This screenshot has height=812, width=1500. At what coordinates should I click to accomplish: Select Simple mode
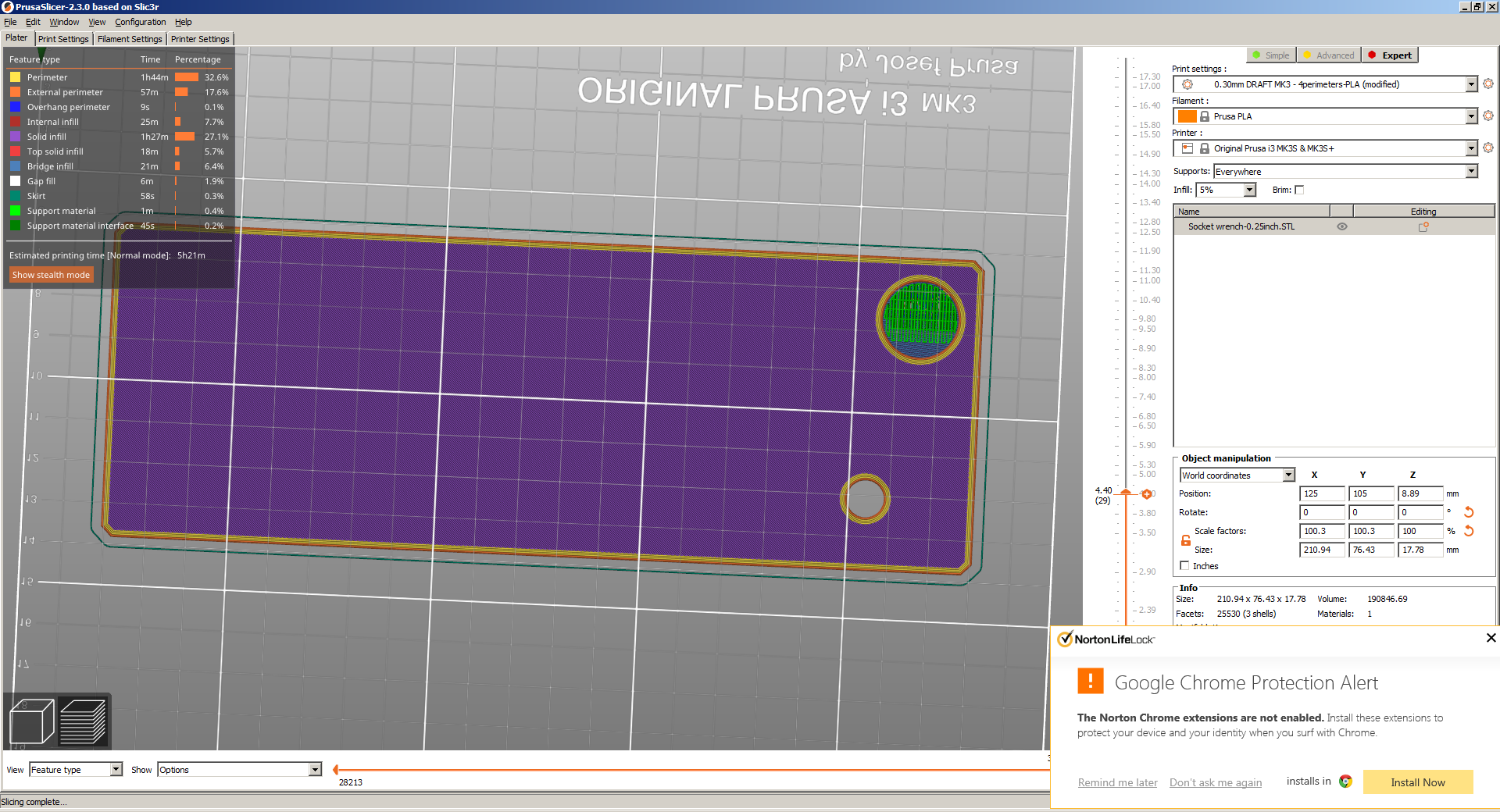coord(1271,55)
